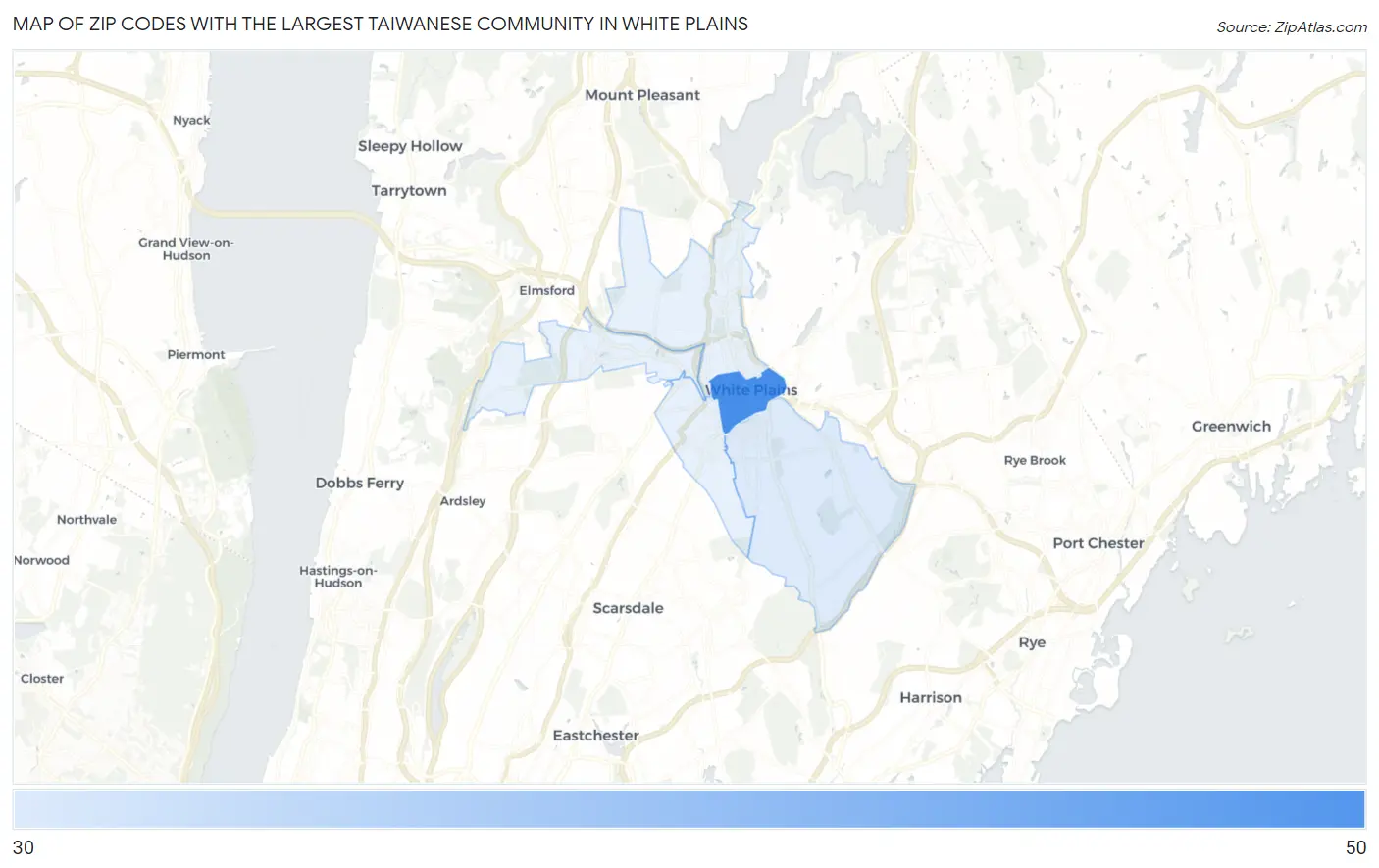Click the map title heading

point(381,24)
